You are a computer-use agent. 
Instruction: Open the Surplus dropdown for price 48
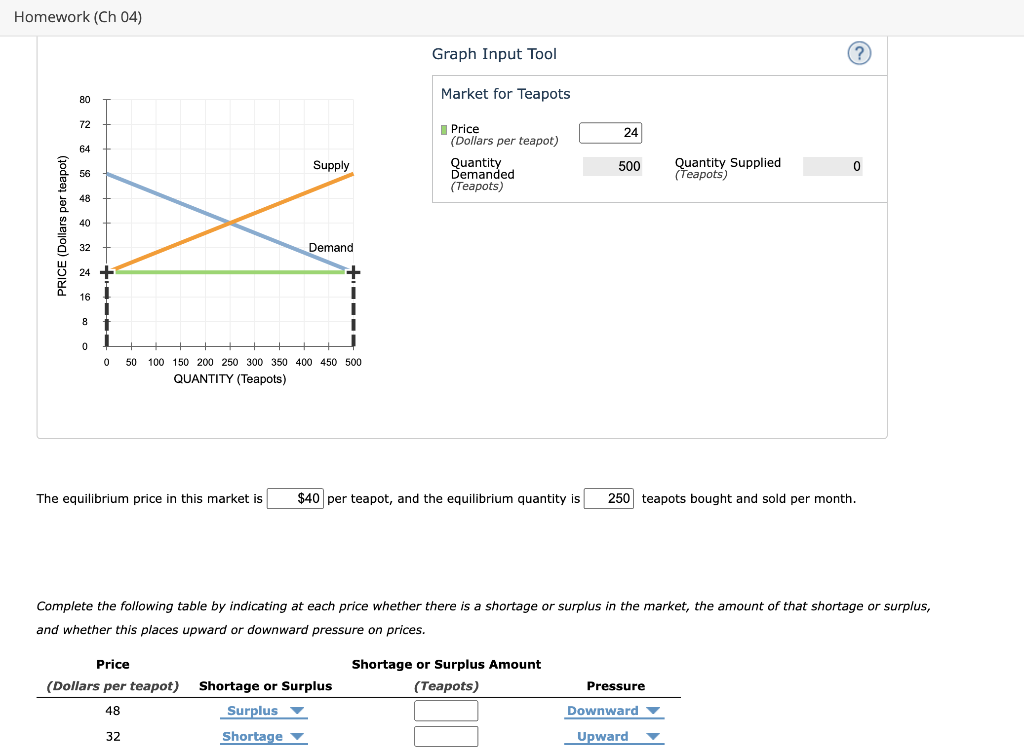pos(263,710)
